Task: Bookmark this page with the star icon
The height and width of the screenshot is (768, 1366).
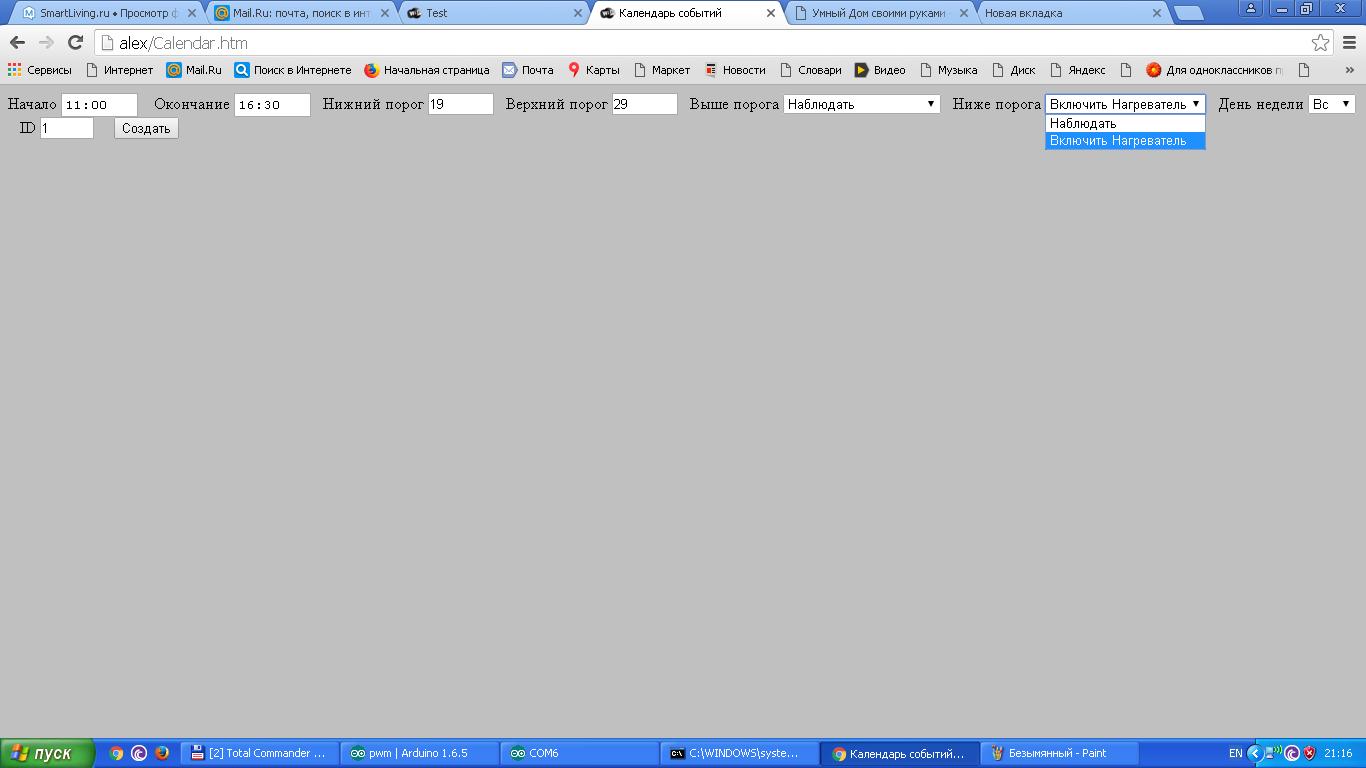Action: [1321, 43]
